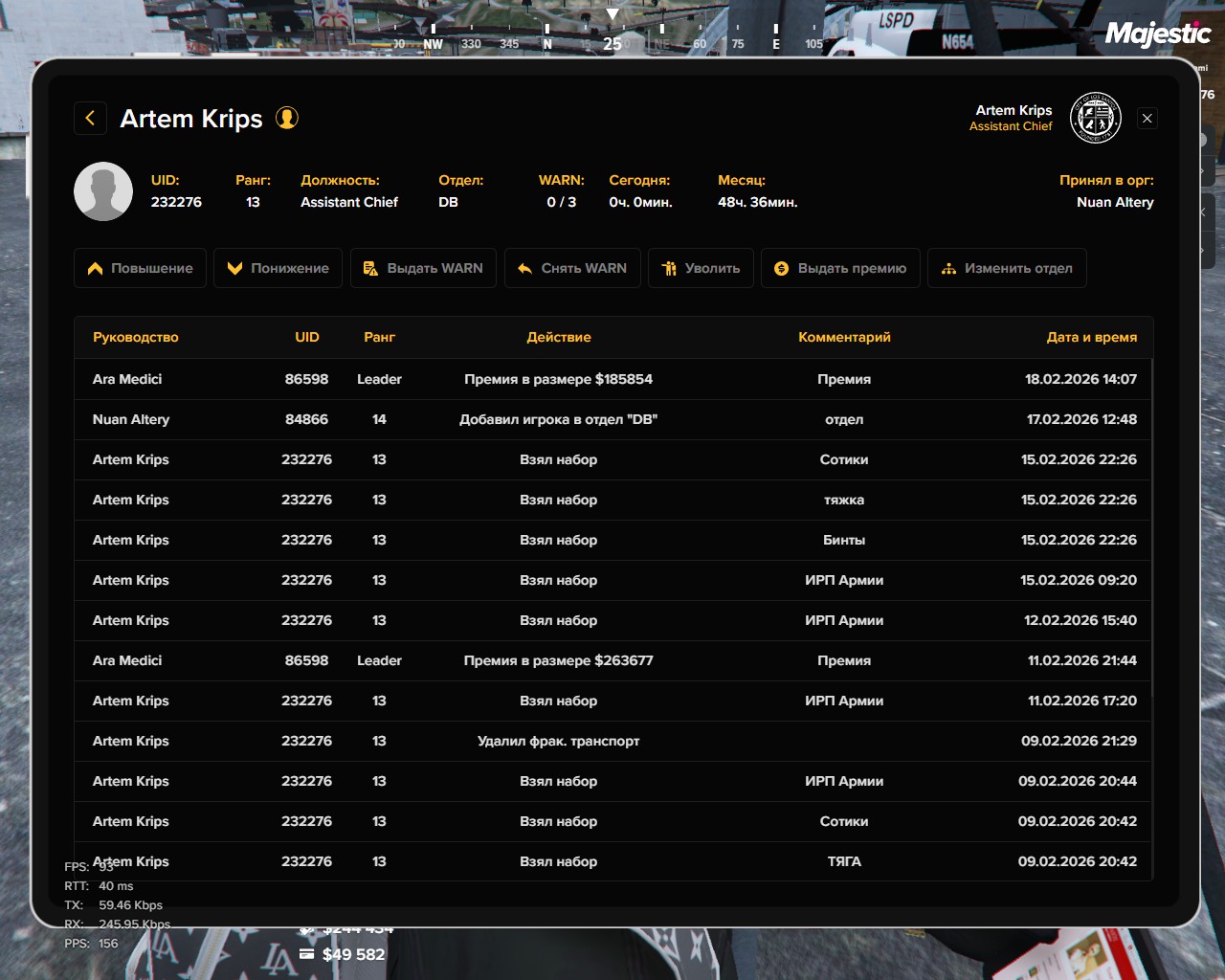
Task: Click the Дата и время column header
Action: [1091, 337]
